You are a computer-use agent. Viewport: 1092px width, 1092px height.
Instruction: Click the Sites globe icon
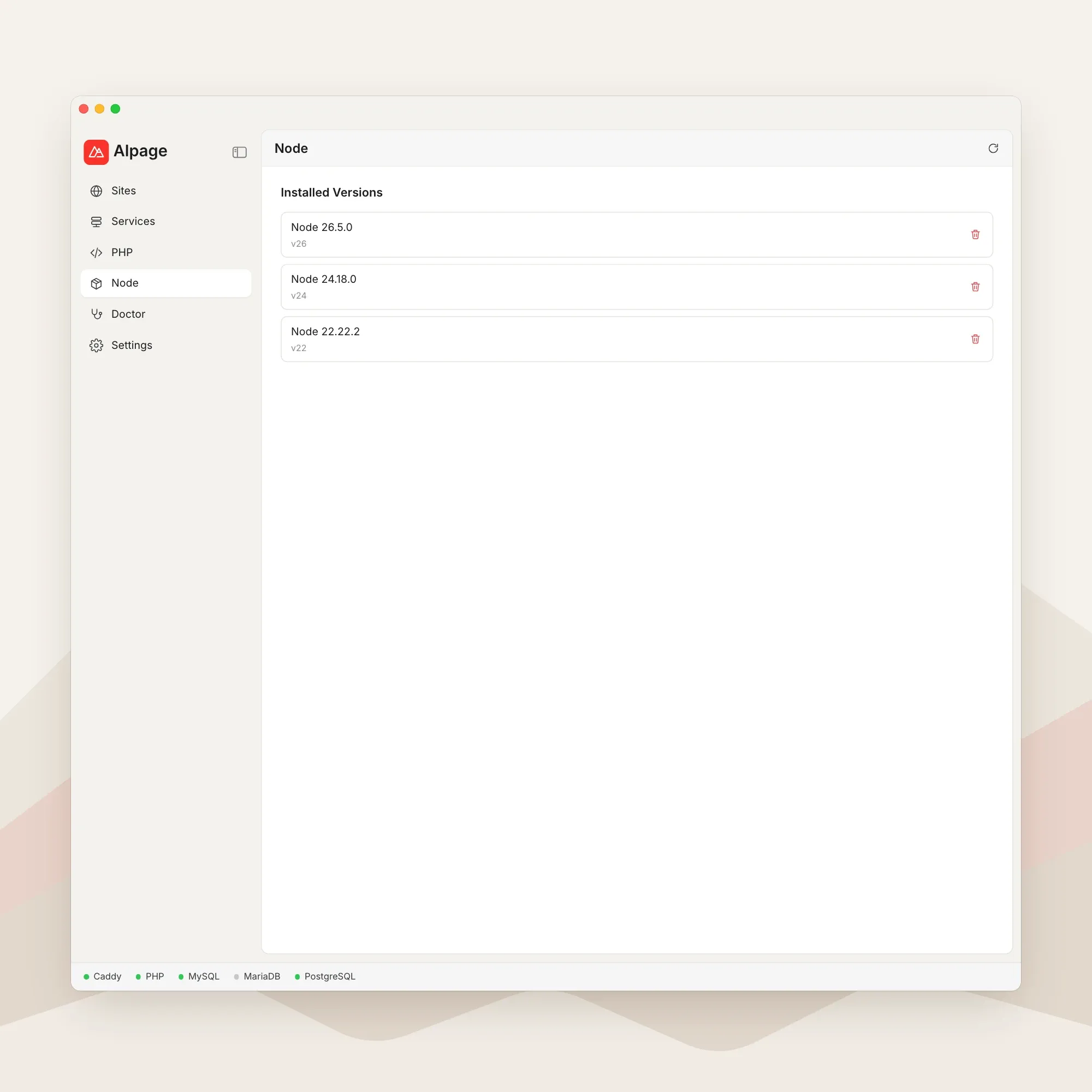pos(96,191)
